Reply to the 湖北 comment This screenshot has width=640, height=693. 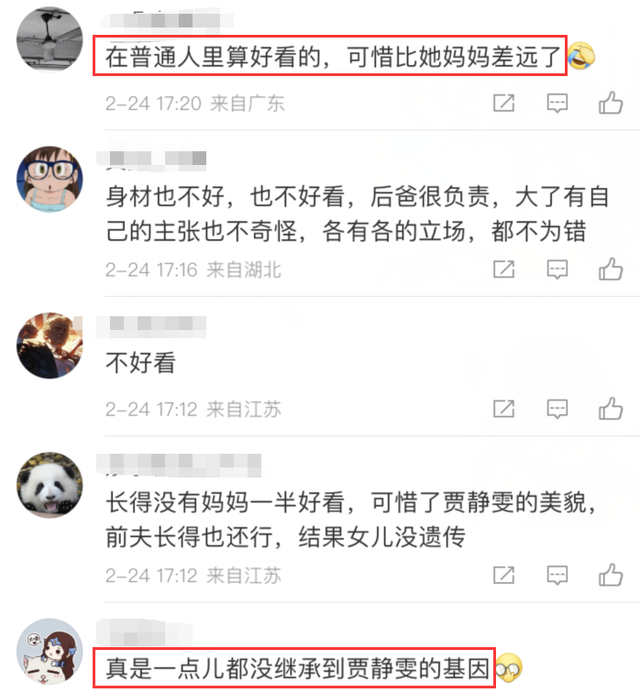[557, 270]
